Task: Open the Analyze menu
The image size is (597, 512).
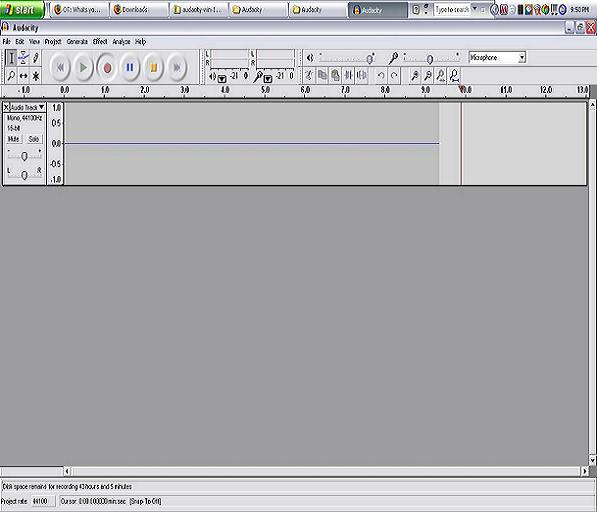Action: pyautogui.click(x=121, y=41)
